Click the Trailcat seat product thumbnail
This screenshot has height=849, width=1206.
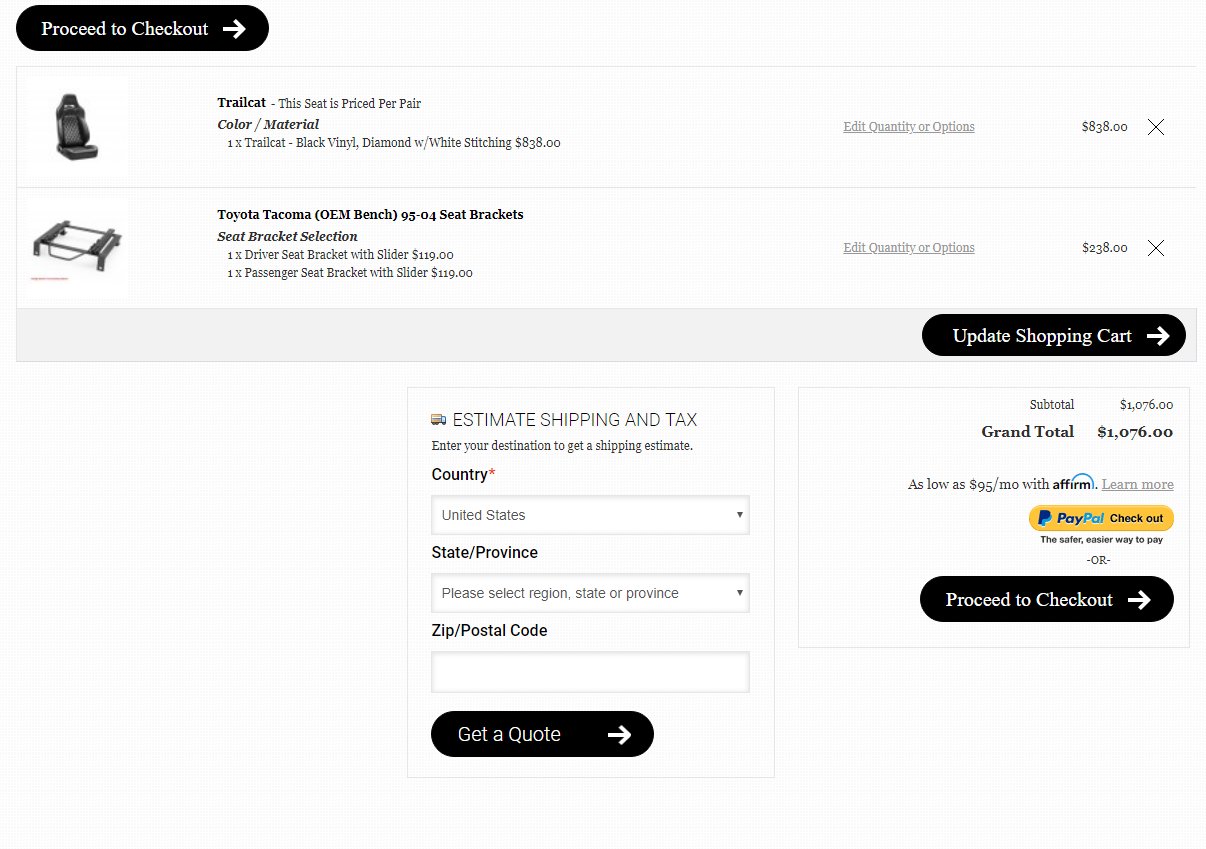click(x=78, y=127)
